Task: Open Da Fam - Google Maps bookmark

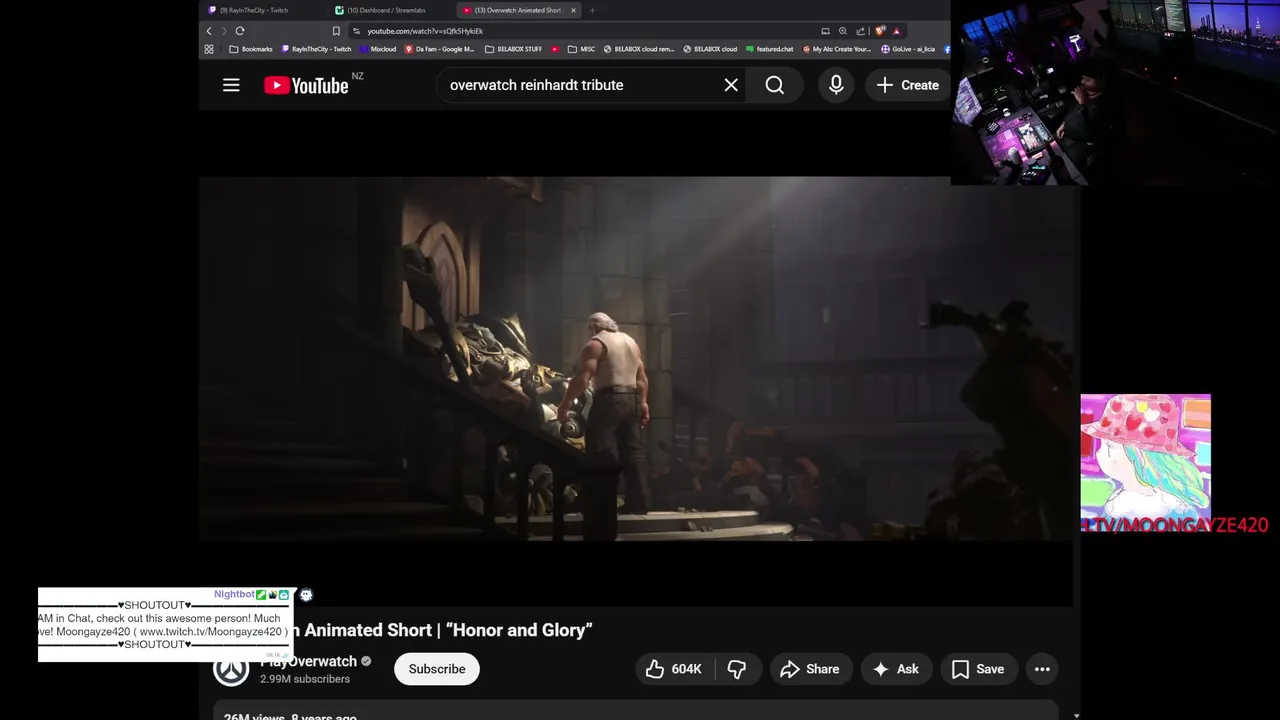Action: click(x=440, y=49)
